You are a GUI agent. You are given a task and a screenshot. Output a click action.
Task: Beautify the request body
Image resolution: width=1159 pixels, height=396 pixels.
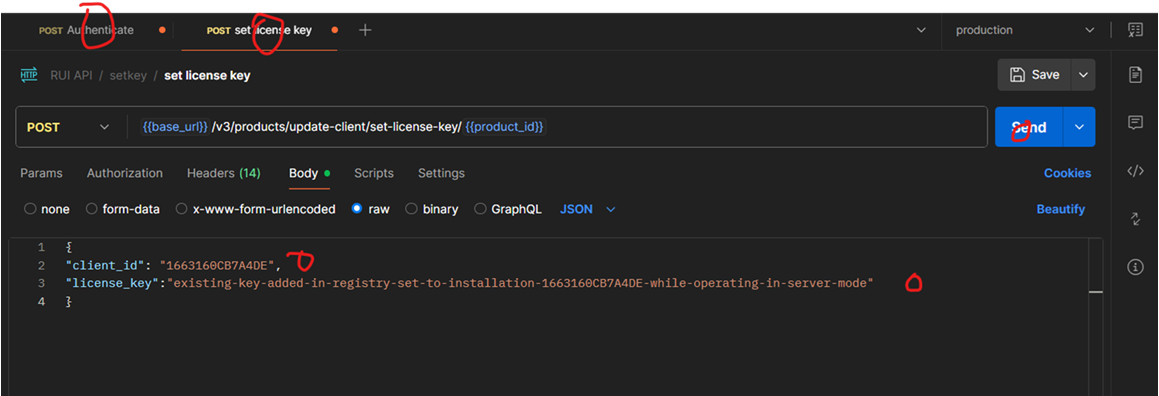pos(1061,209)
